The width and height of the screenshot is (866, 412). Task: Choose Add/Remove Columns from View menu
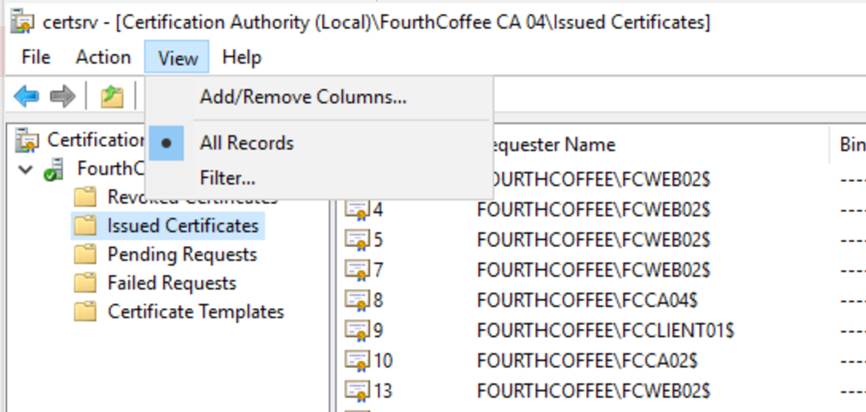302,98
